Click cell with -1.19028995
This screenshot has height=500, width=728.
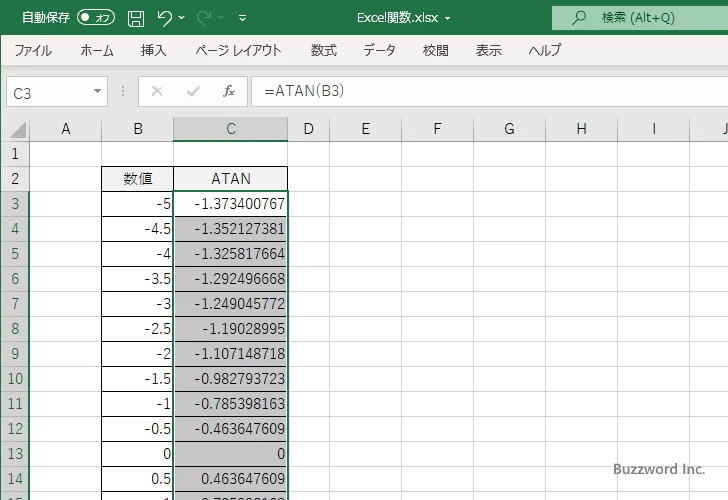click(231, 329)
